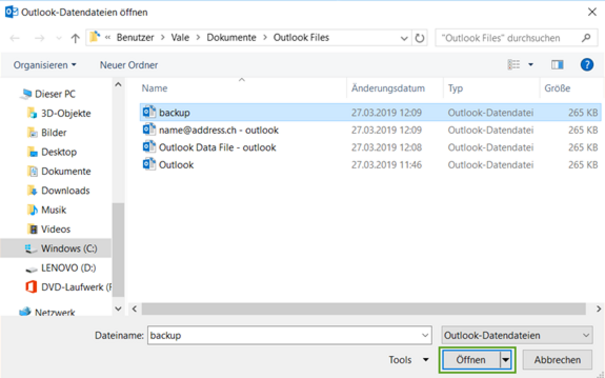Open Dokumente folder in sidebar
This screenshot has width=605, height=378.
point(66,171)
